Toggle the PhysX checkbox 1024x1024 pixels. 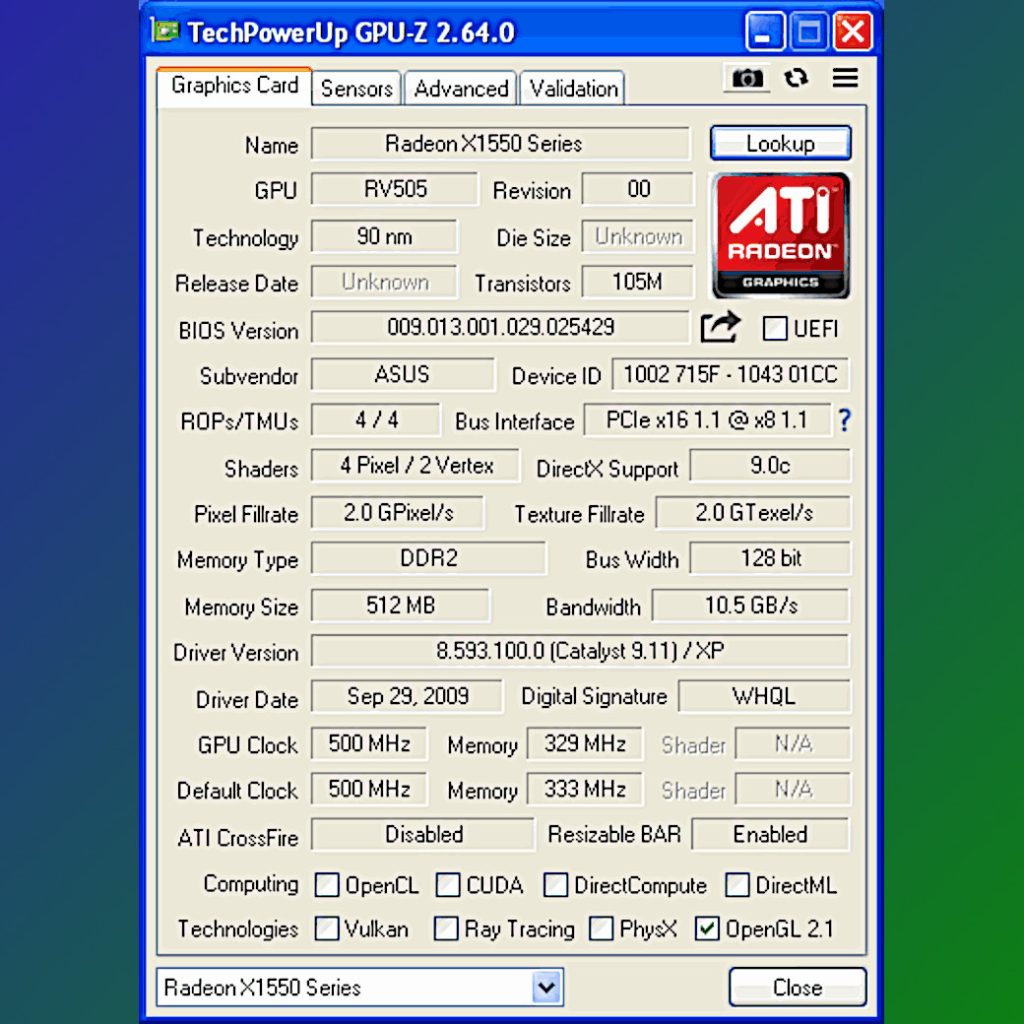click(x=601, y=929)
